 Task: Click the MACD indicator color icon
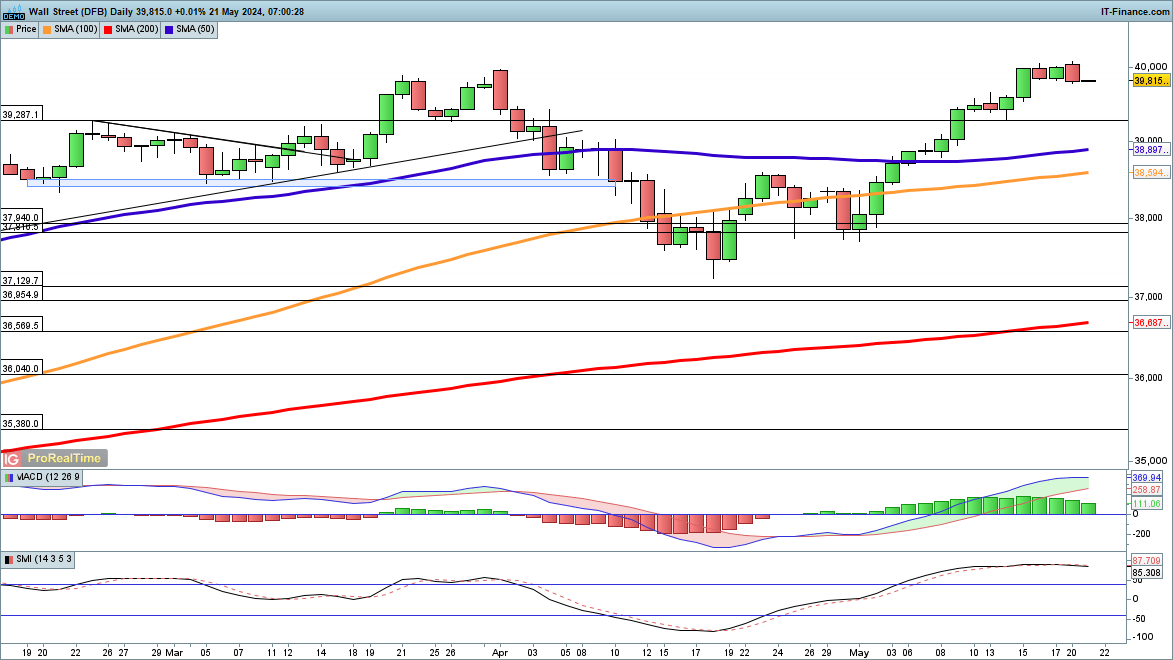[9, 478]
